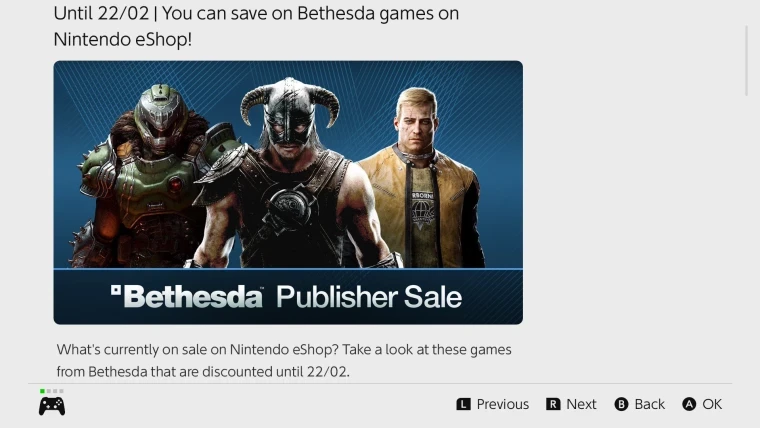Click the game controller icon
760x428 pixels.
(52, 406)
